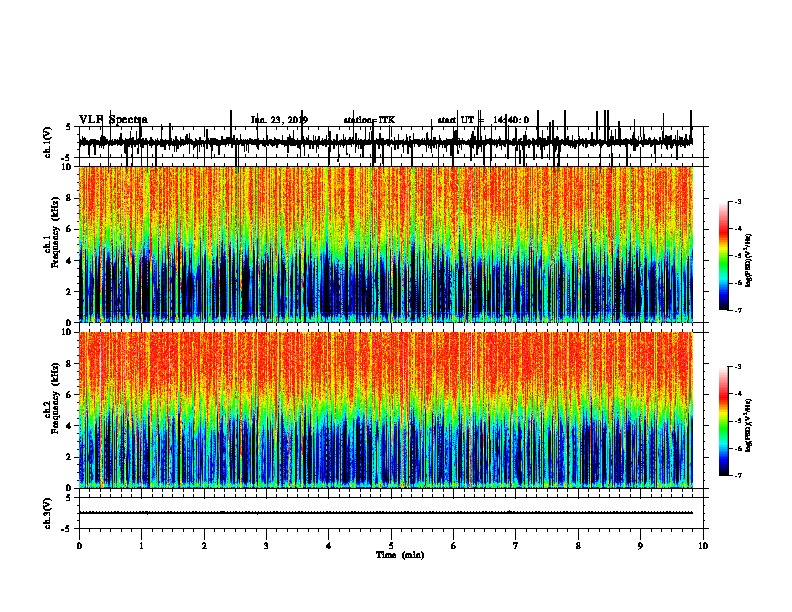
Task: Click the "10" kHz tick of ch.2 spectrogram
Action: click(x=68, y=332)
